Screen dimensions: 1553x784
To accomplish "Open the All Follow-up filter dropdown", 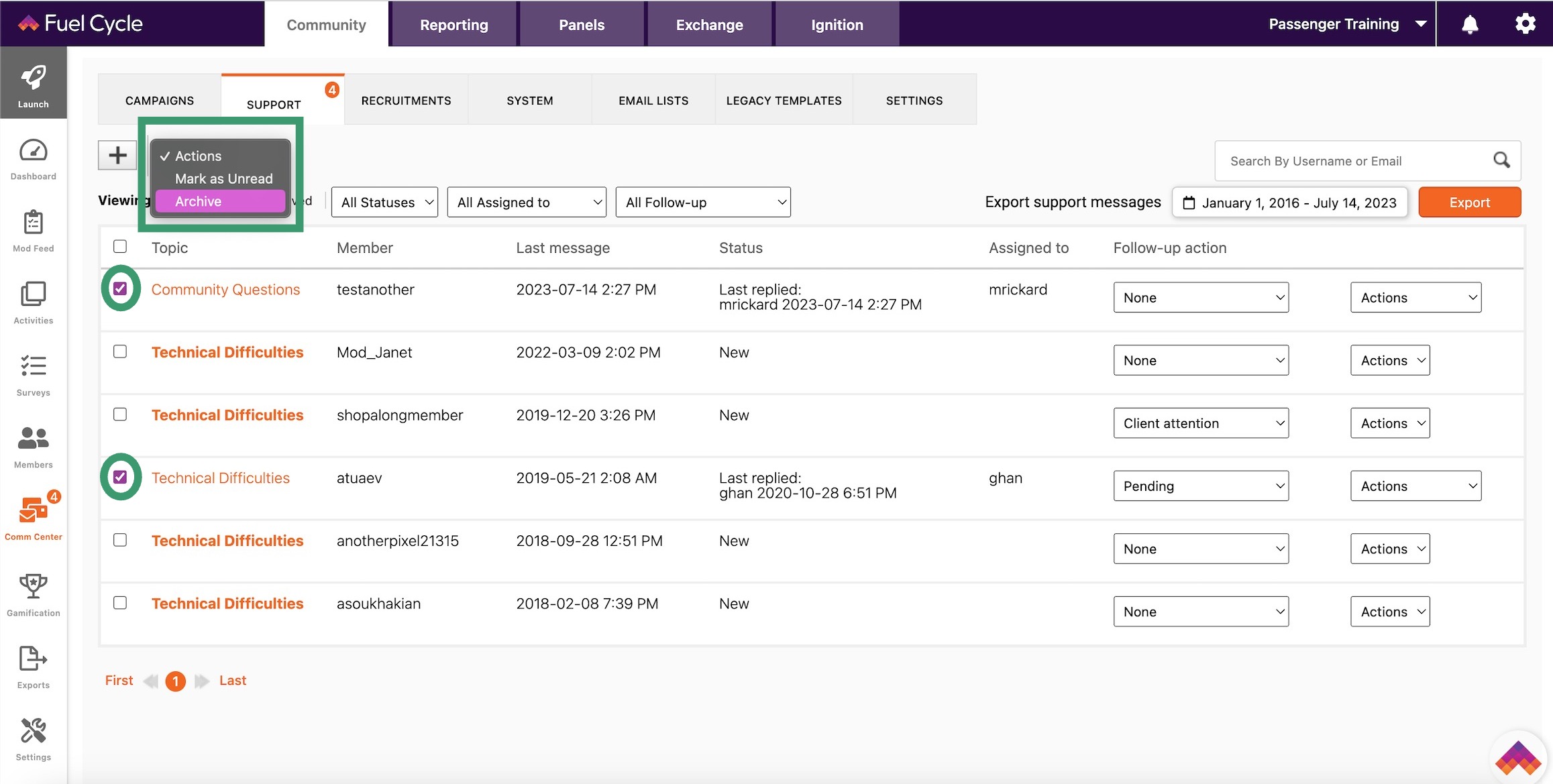I will [703, 202].
